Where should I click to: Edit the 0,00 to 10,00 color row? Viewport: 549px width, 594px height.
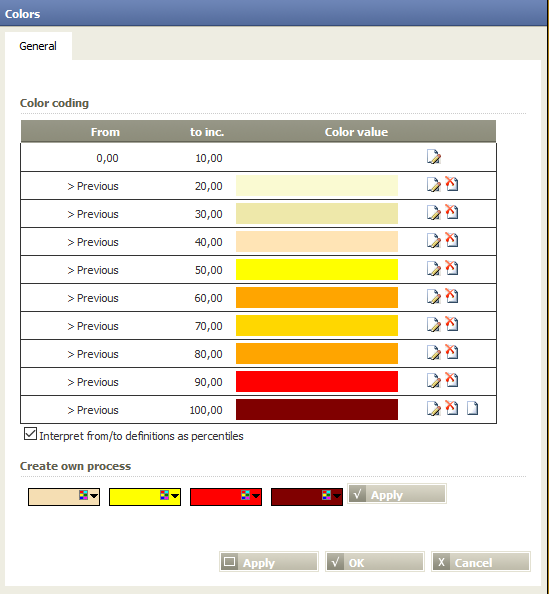434,156
